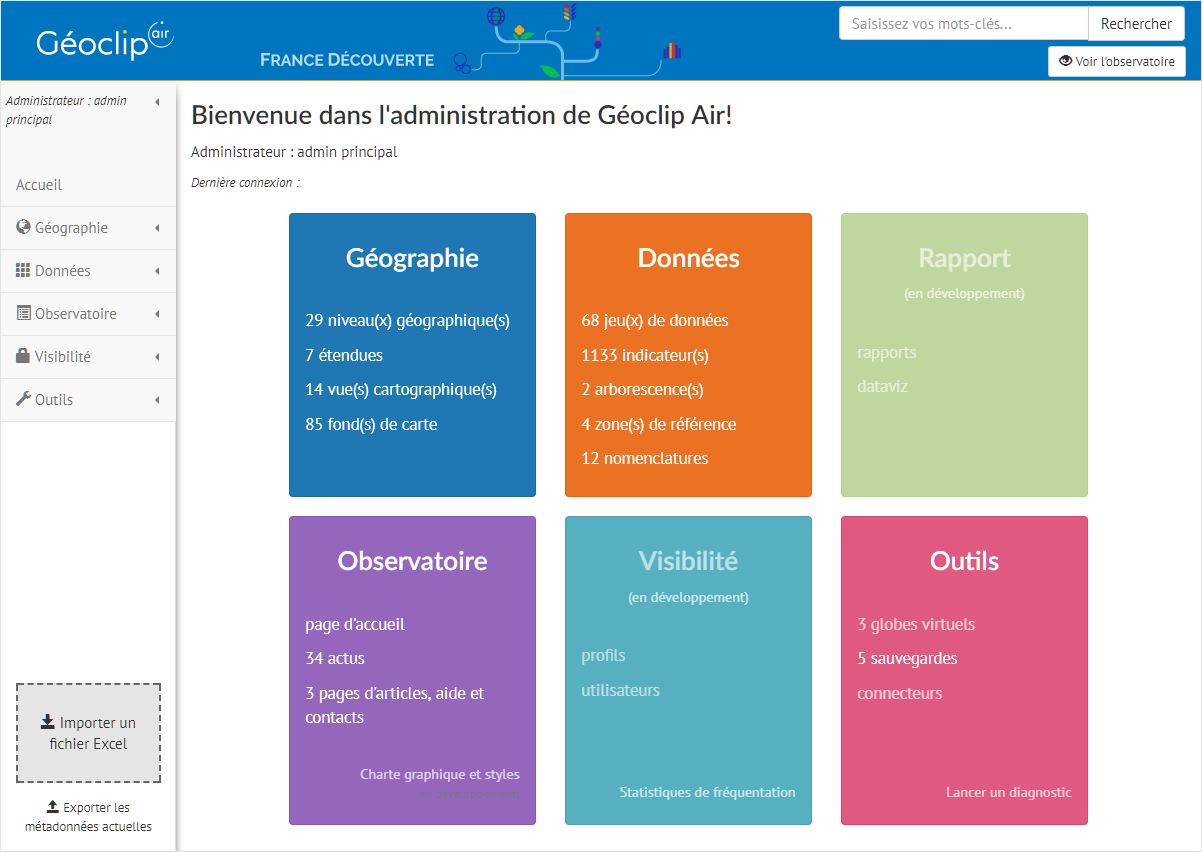This screenshot has width=1202, height=852.
Task: Click the grid icon beside Données in sidebar
Action: click(x=23, y=270)
